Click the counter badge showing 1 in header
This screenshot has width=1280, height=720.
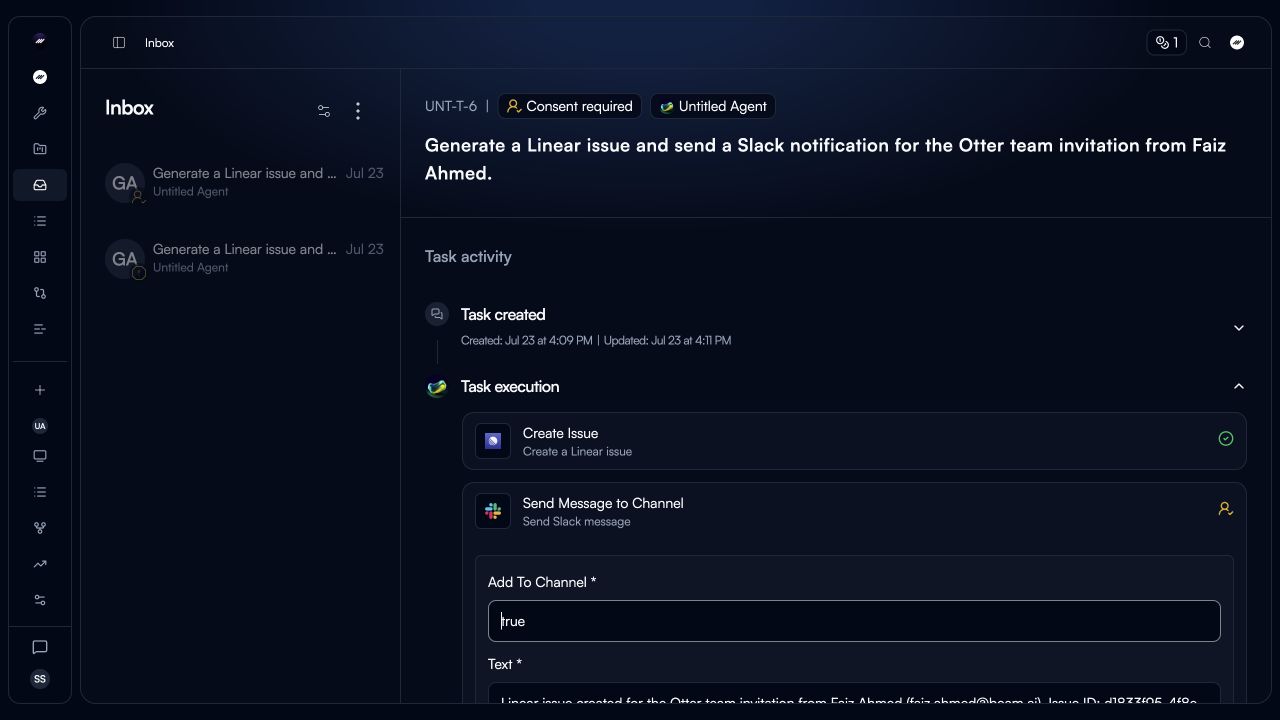coord(1166,43)
